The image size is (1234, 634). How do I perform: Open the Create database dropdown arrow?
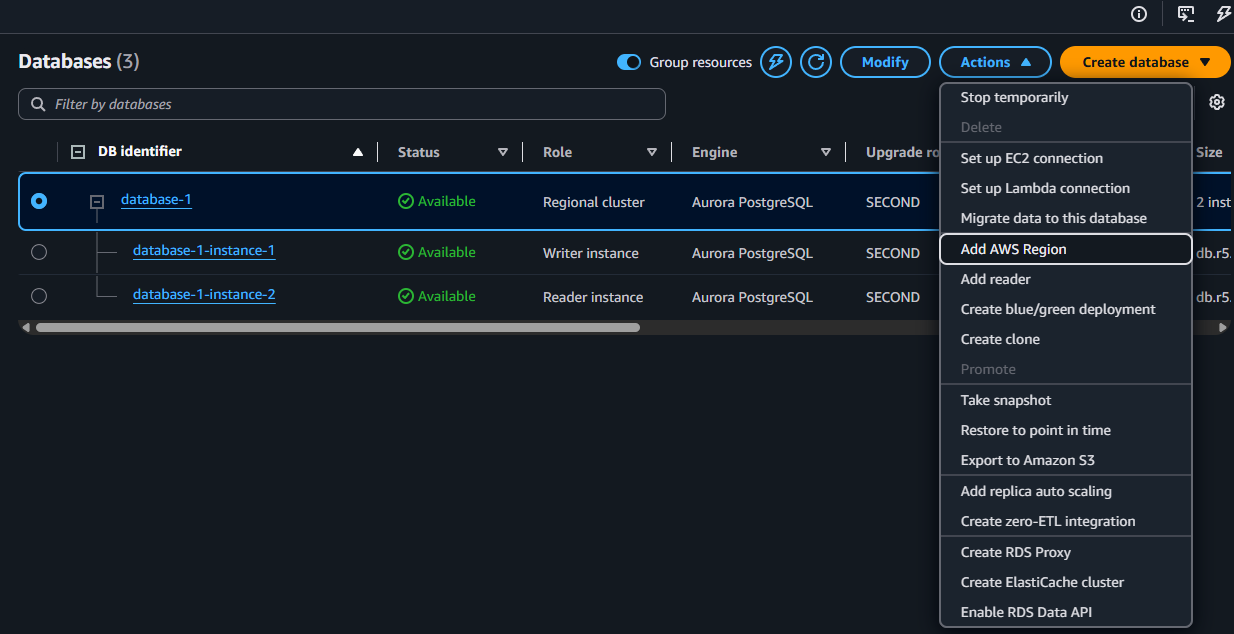click(1205, 62)
